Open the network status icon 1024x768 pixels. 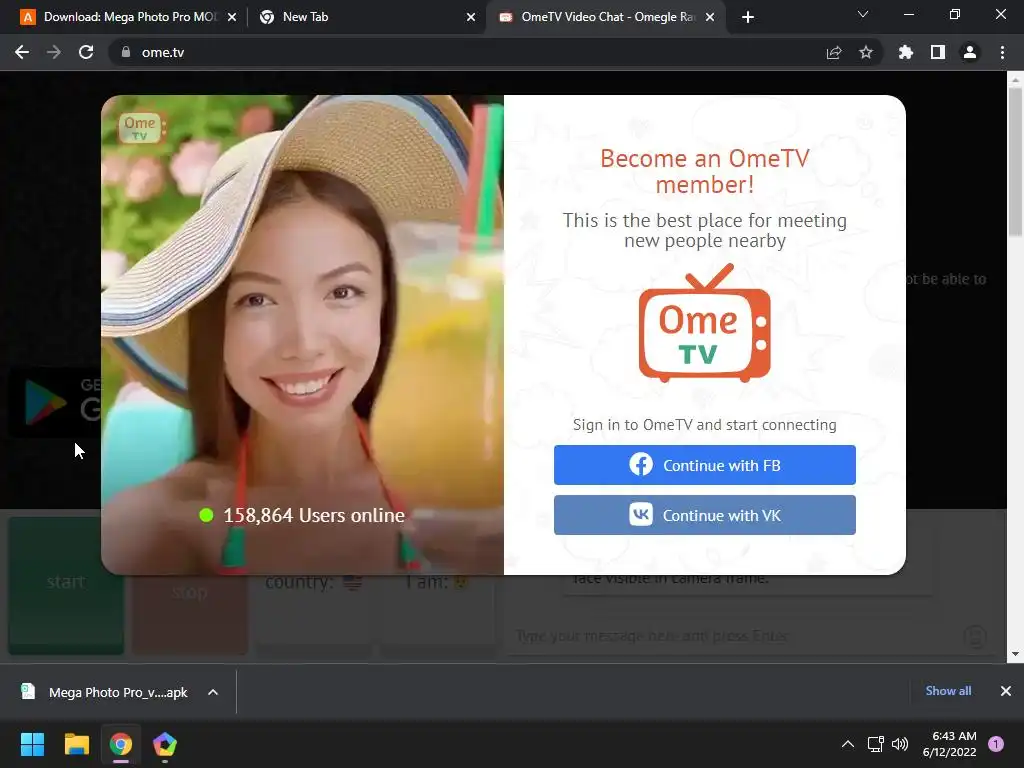coord(876,744)
